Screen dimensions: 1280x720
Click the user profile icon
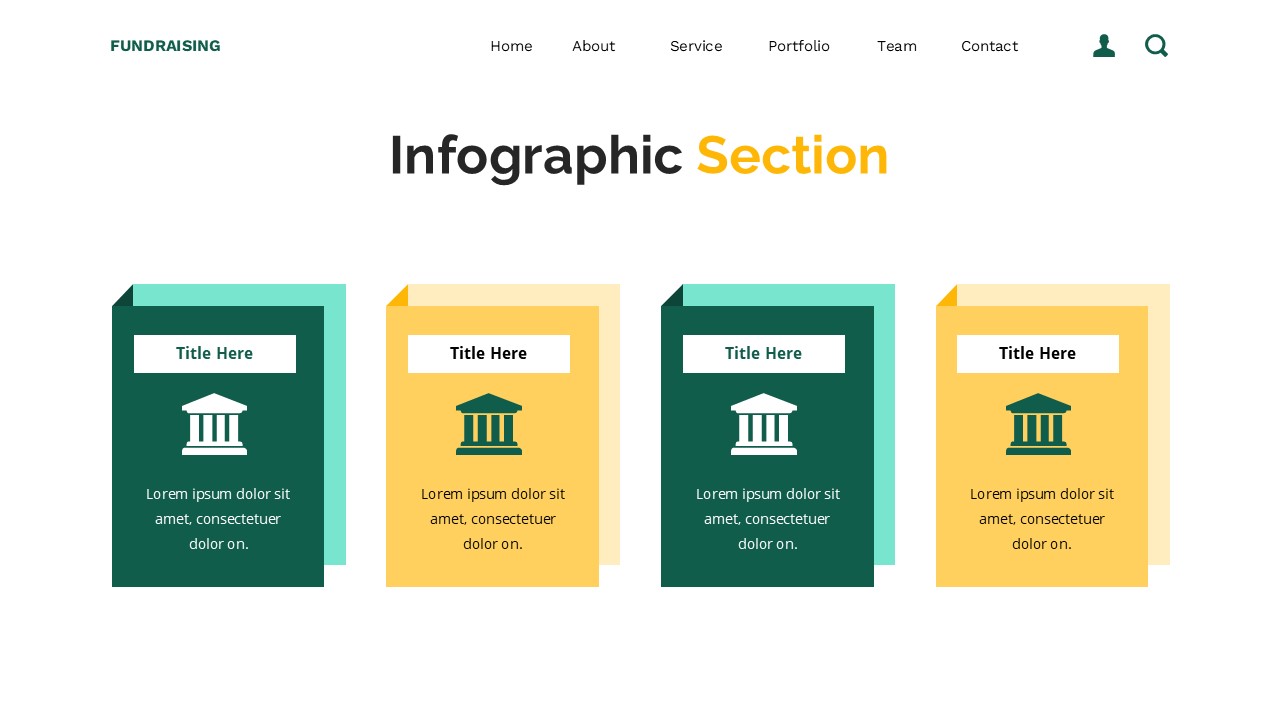[x=1104, y=45]
